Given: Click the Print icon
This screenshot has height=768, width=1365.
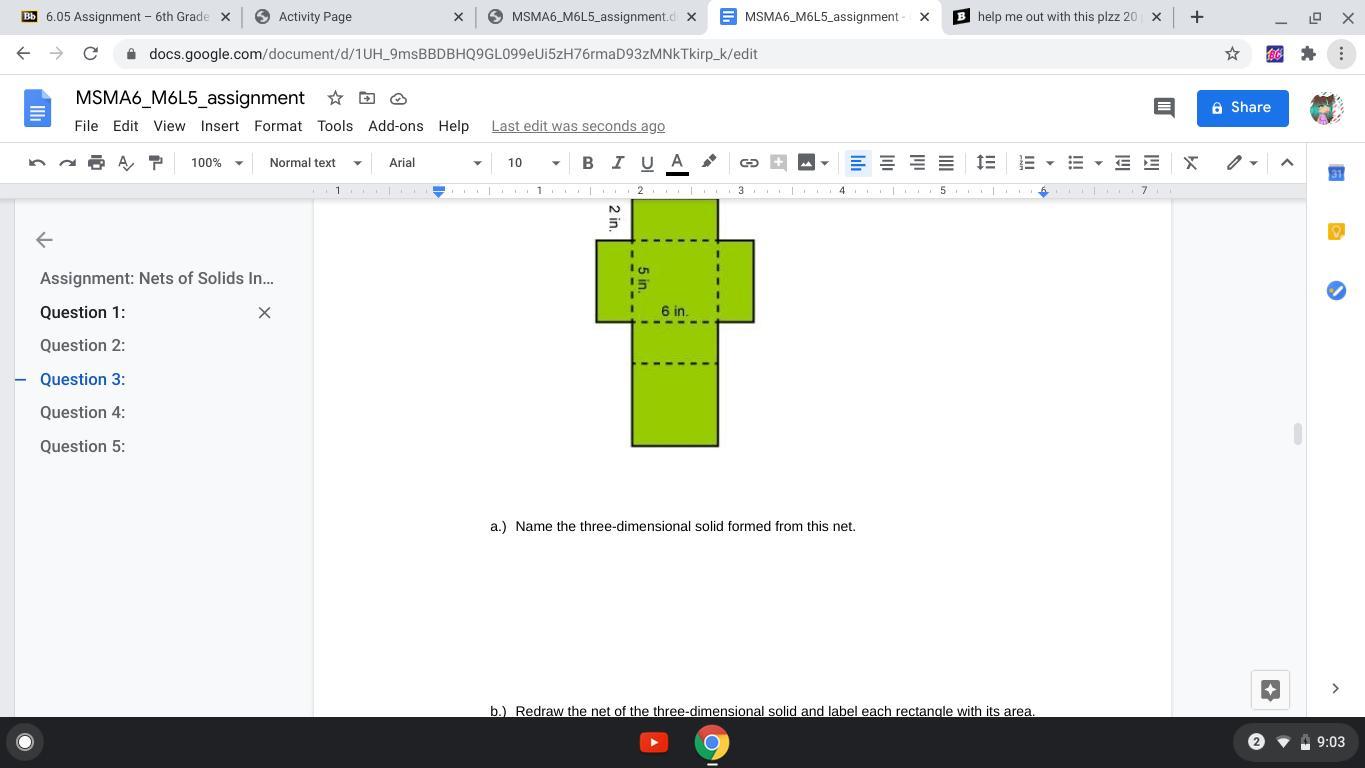Looking at the screenshot, I should point(96,163).
